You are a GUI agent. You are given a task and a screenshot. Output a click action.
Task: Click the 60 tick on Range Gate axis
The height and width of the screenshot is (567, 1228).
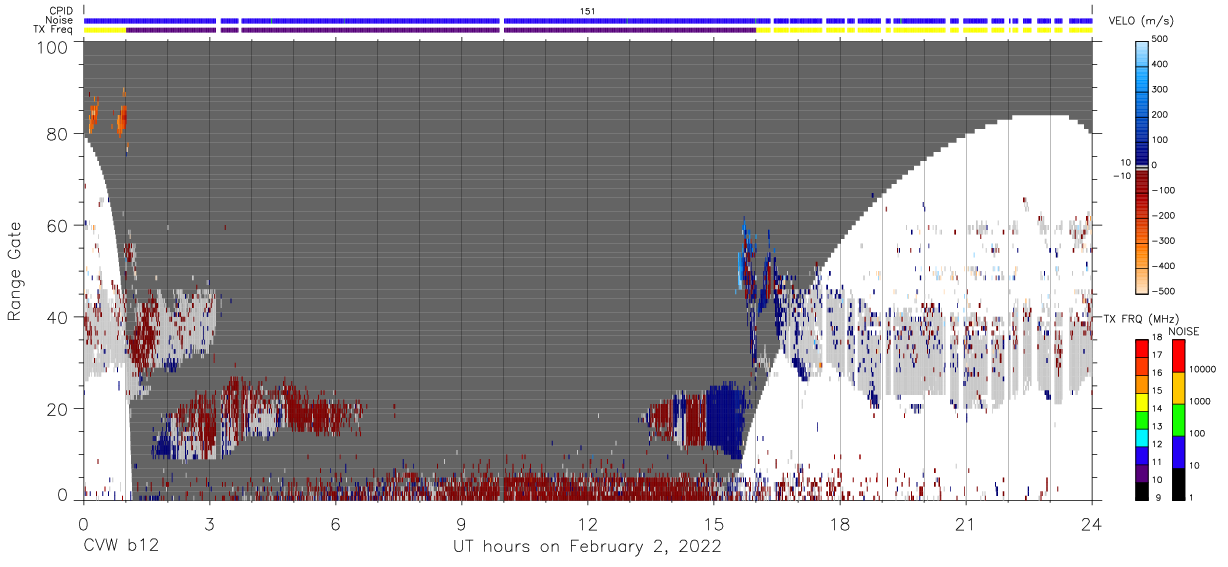pos(58,225)
